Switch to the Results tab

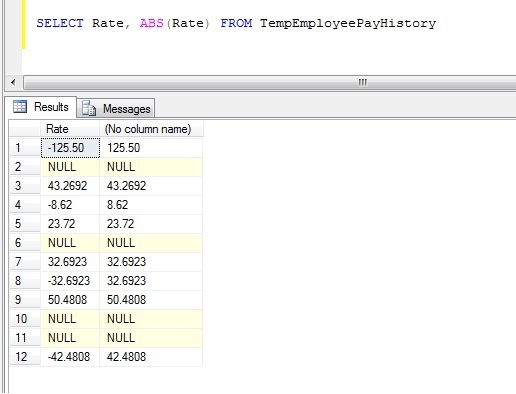(x=41, y=107)
